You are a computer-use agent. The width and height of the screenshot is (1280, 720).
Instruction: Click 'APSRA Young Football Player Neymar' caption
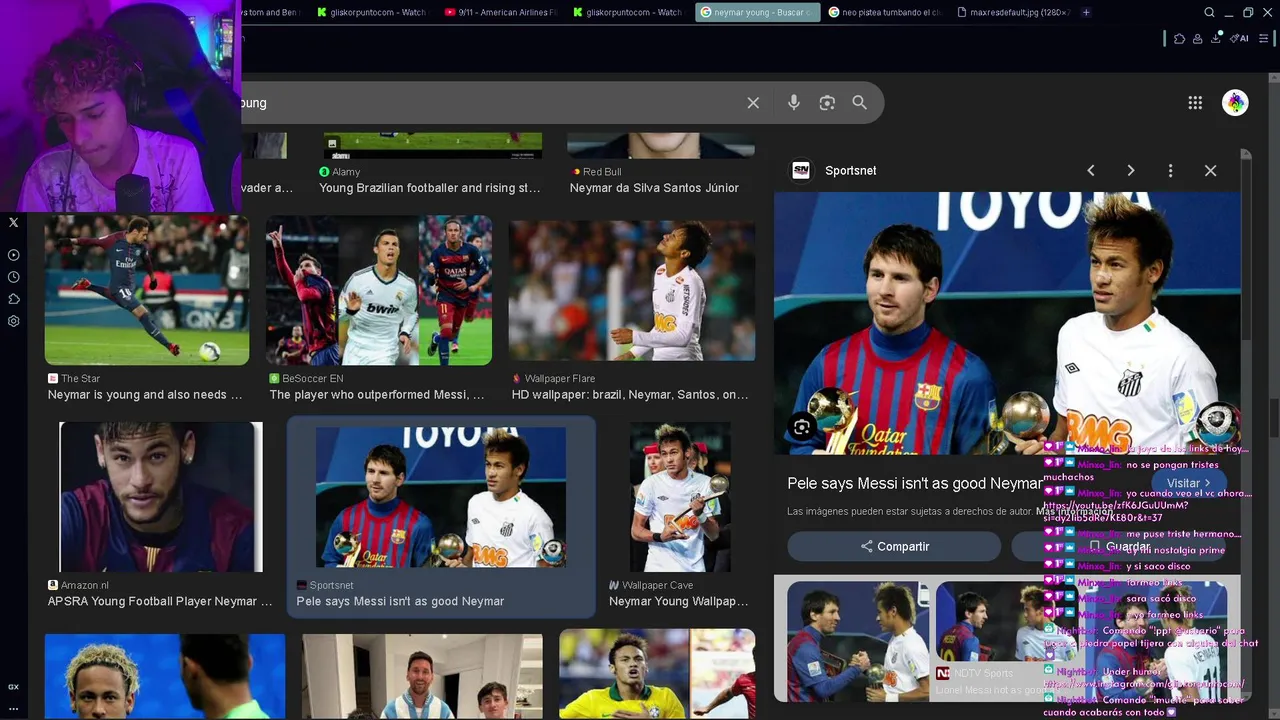point(160,602)
